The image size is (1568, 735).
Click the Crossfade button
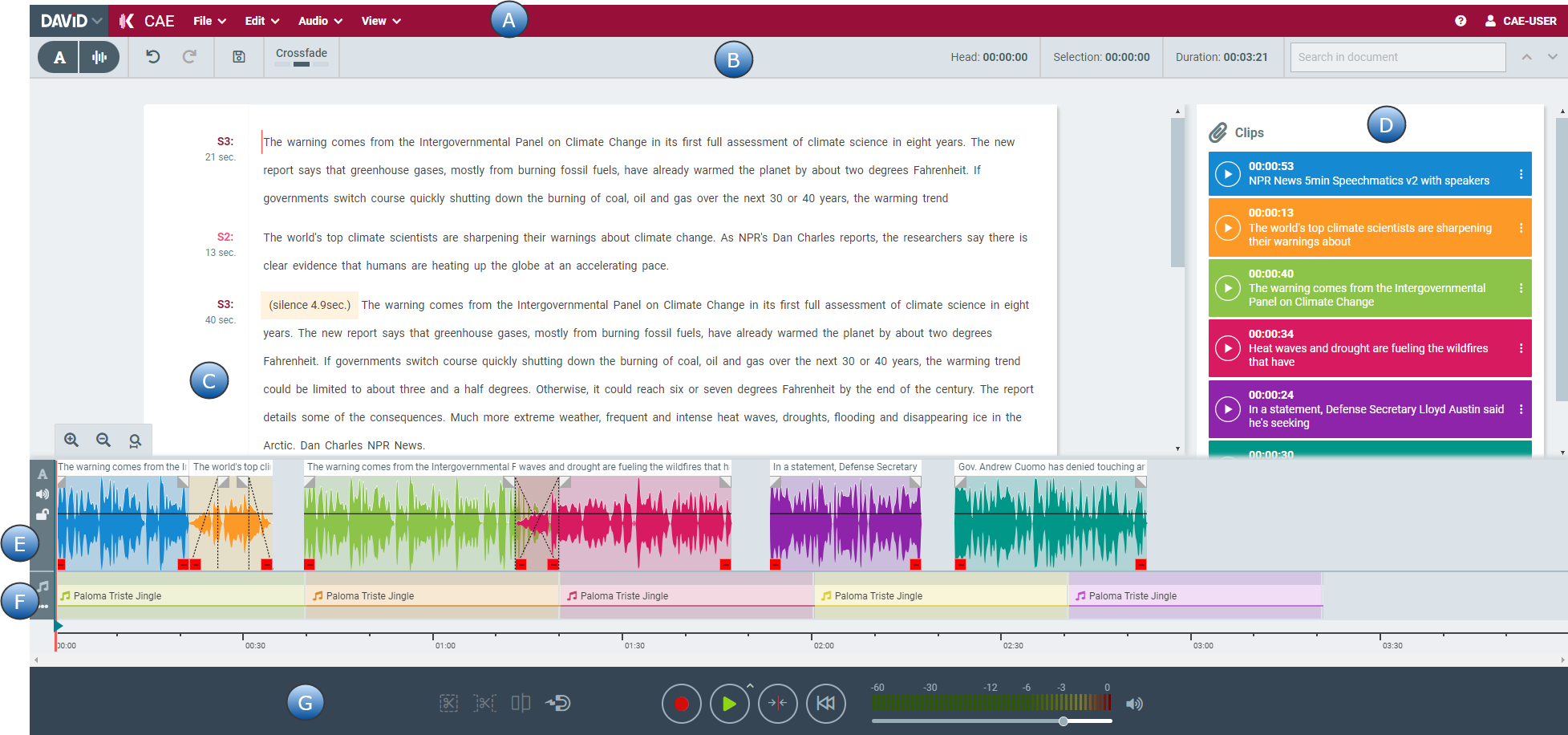(x=302, y=56)
